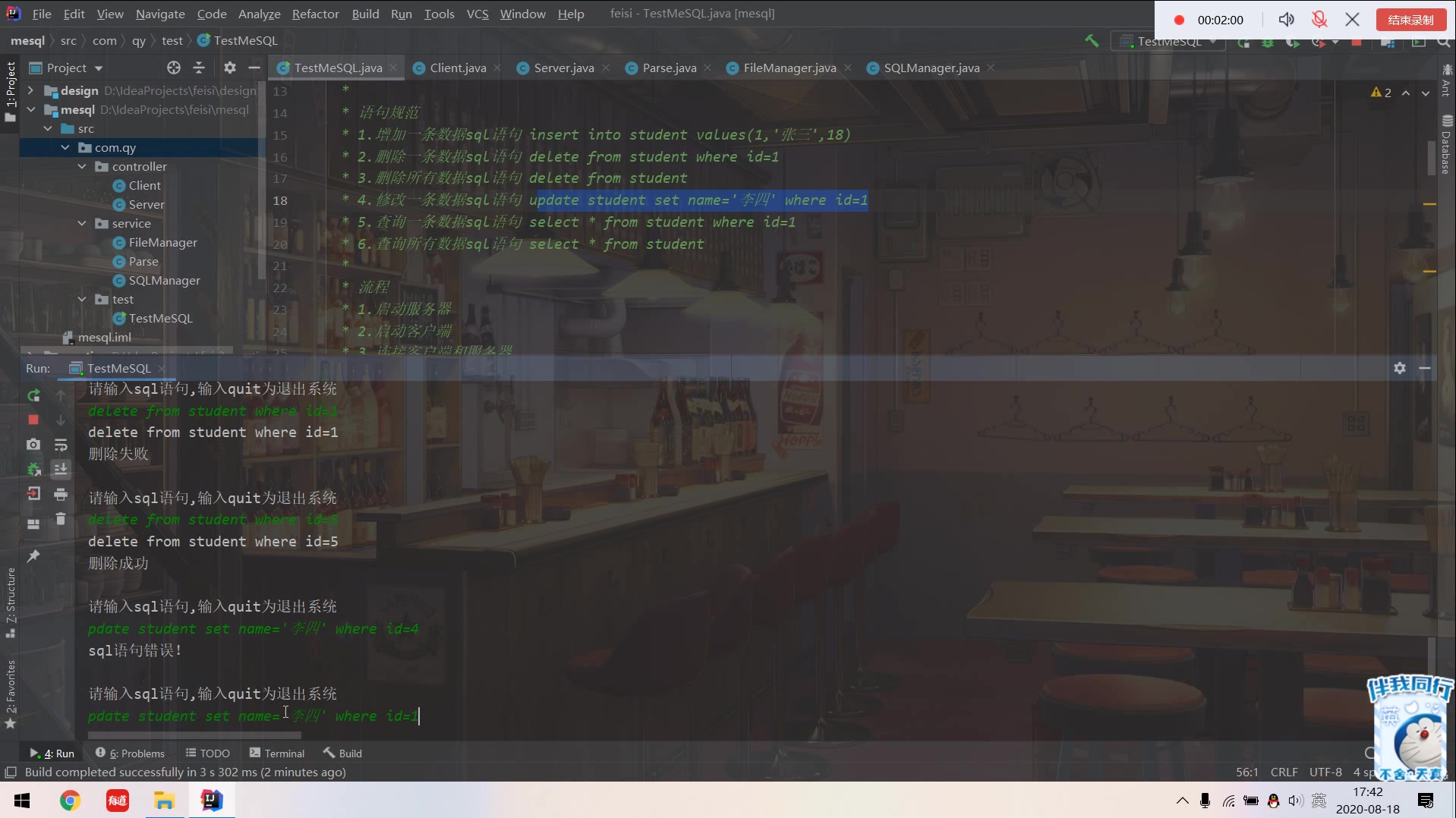
Task: Pin the Run tab
Action: click(33, 556)
